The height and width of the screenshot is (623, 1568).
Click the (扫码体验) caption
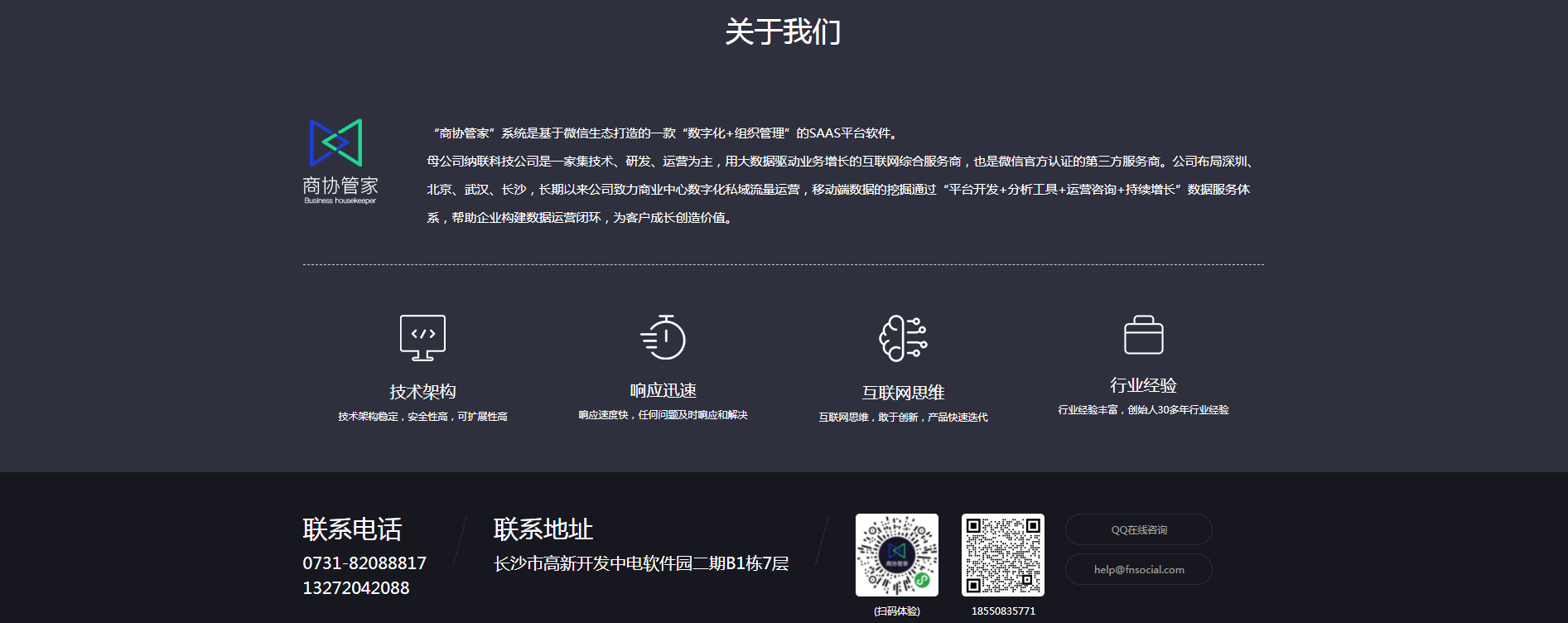click(x=897, y=611)
